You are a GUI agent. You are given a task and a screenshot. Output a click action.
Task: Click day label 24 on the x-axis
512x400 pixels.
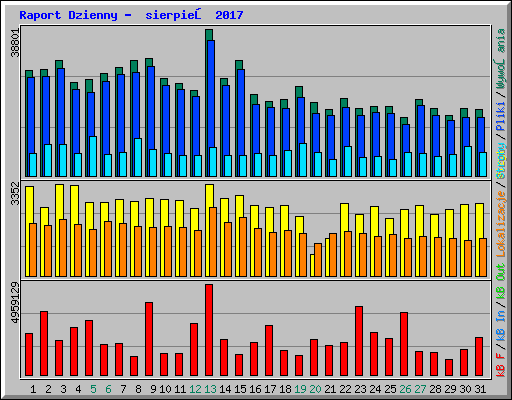click(x=375, y=389)
